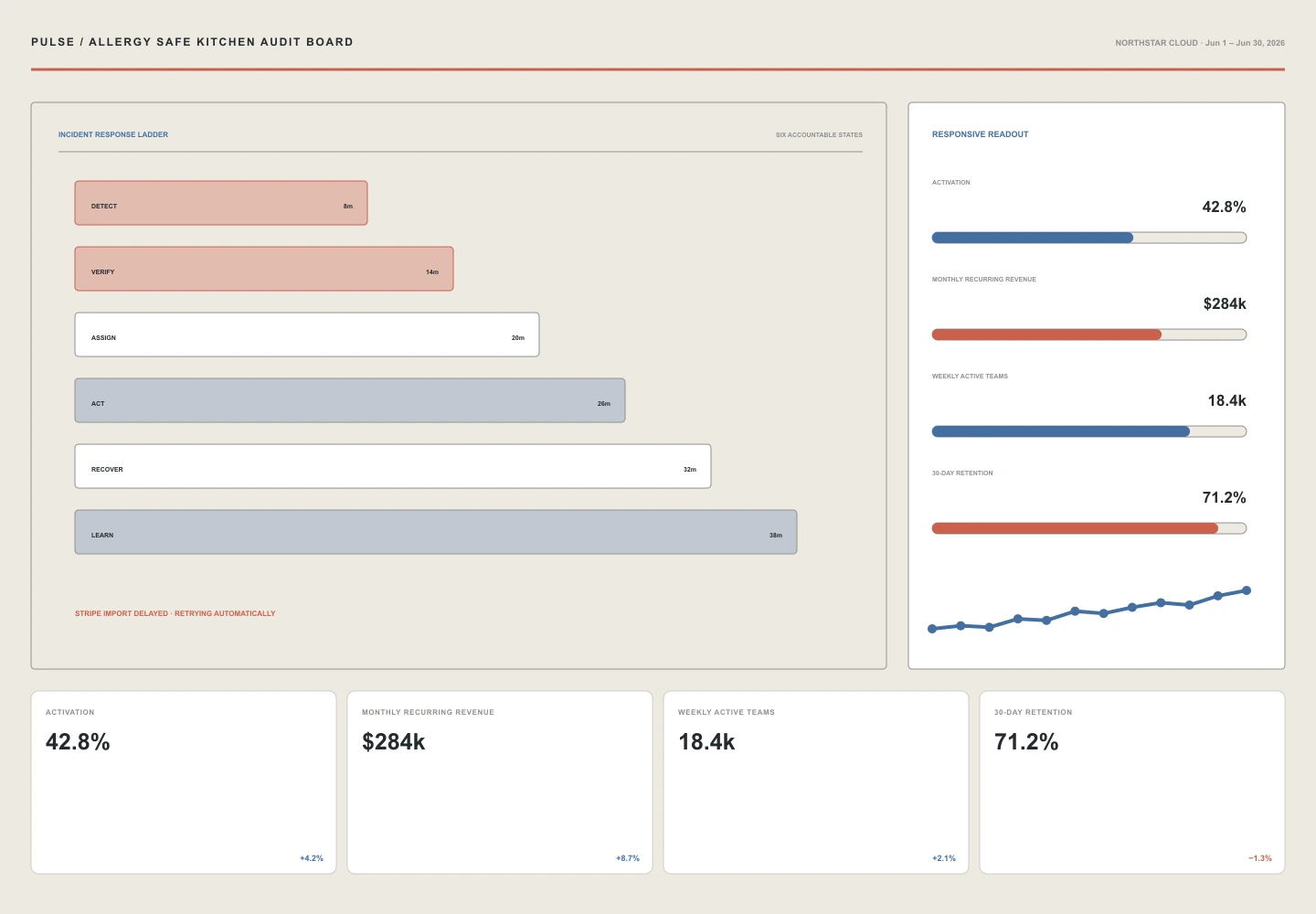Click the Weekly Active Teams progress bar
The image size is (1316, 914).
[1089, 431]
